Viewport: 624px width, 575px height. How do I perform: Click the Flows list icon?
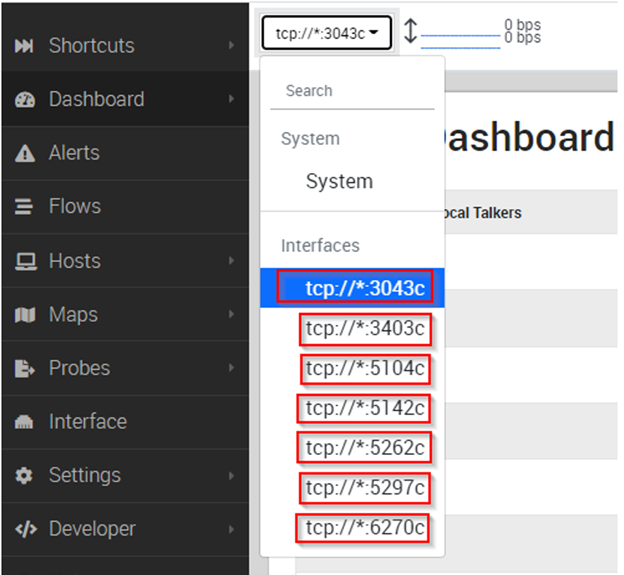(x=24, y=207)
